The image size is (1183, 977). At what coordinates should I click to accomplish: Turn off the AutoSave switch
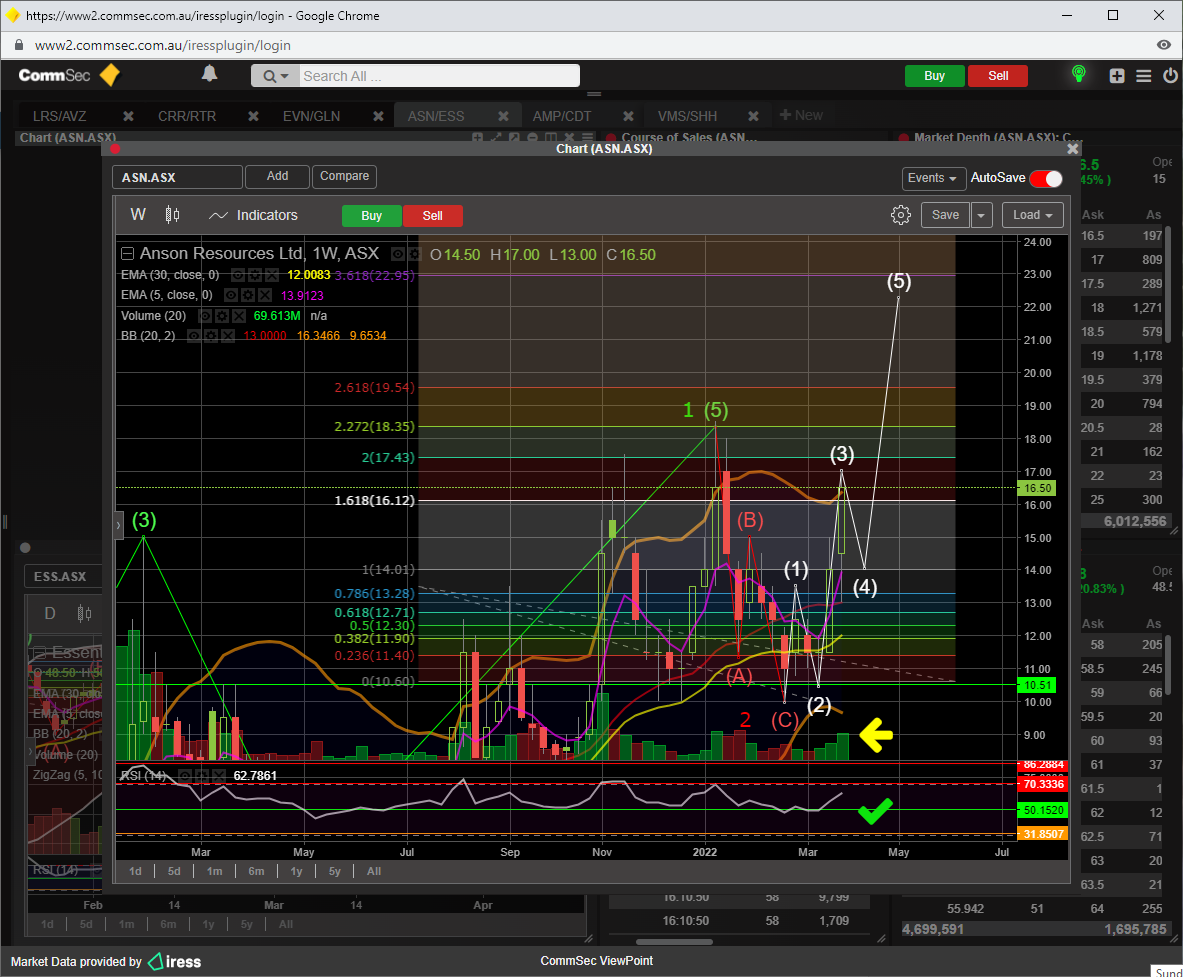pos(1046,178)
